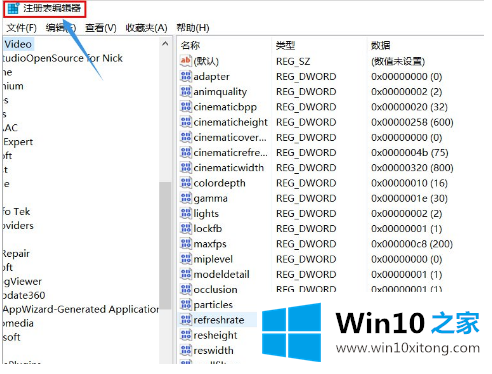Select the gamma DWORD icon

[x=186, y=198]
